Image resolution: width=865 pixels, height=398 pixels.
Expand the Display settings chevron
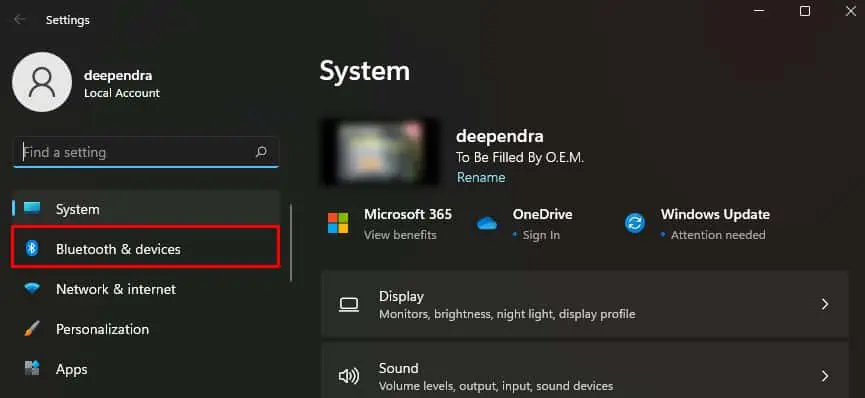[825, 304]
